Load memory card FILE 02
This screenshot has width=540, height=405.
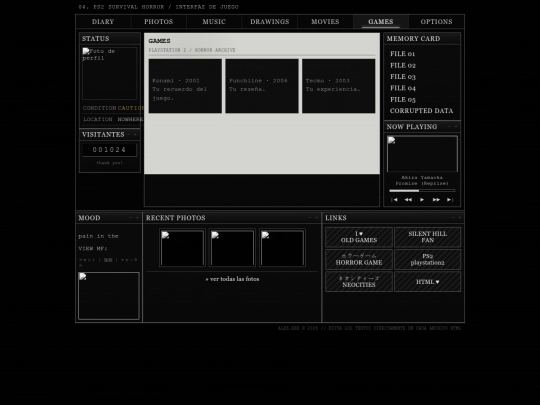[403, 65]
